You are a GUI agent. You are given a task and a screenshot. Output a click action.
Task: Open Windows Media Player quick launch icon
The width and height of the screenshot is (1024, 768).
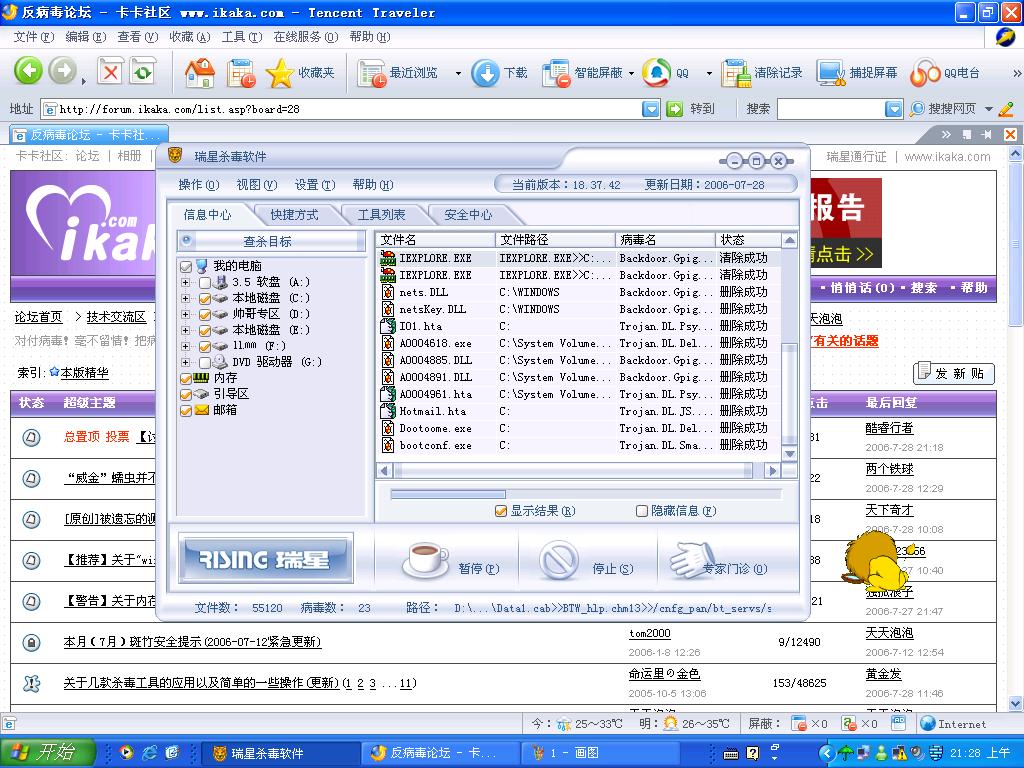pyautogui.click(x=126, y=753)
